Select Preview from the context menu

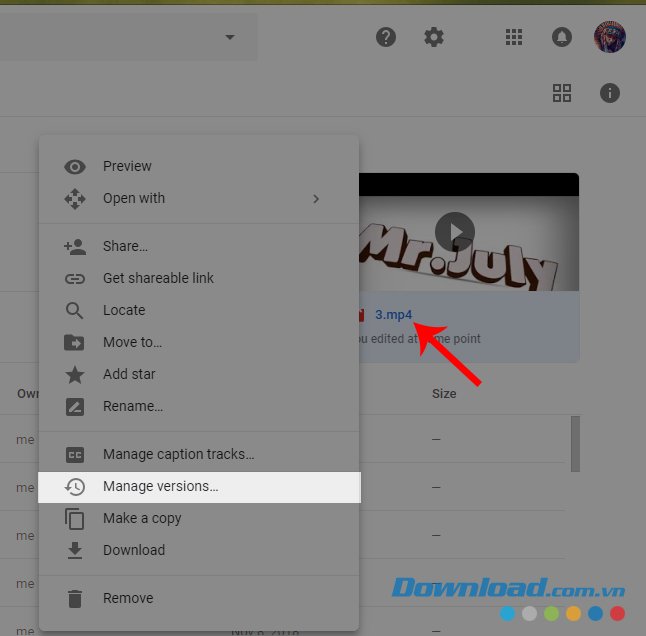[127, 166]
